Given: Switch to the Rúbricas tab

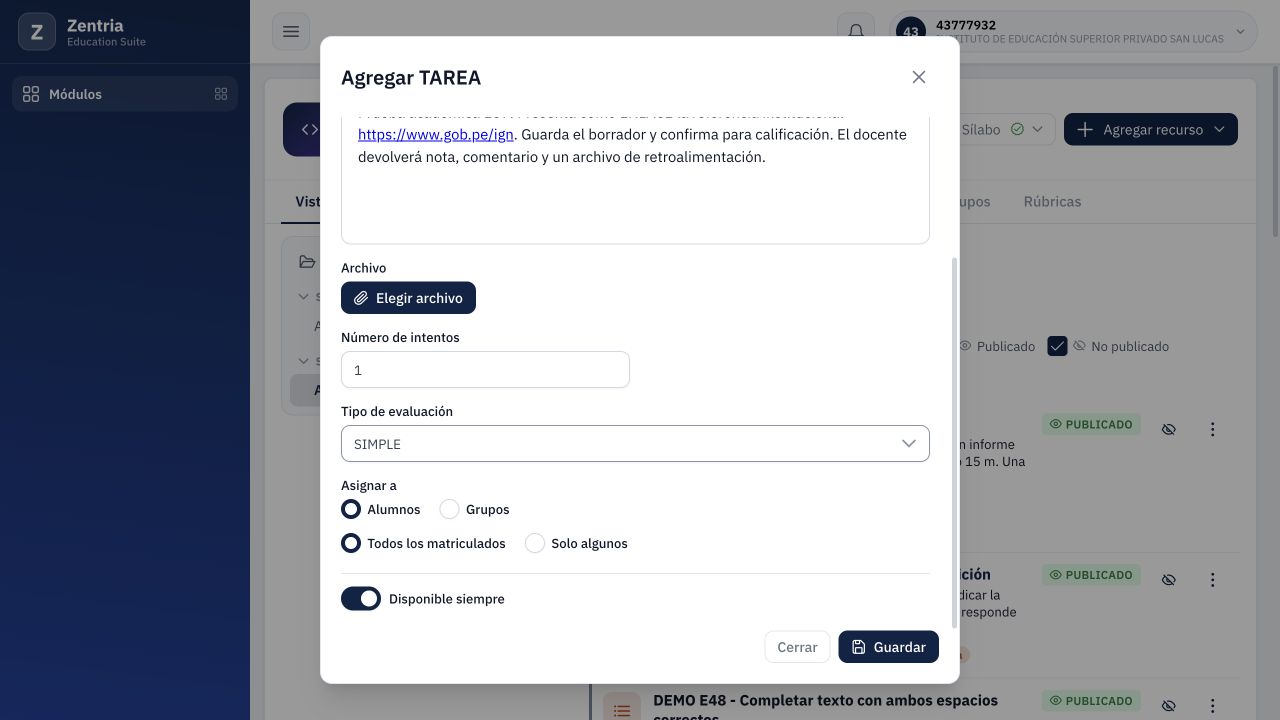Looking at the screenshot, I should tap(1052, 201).
